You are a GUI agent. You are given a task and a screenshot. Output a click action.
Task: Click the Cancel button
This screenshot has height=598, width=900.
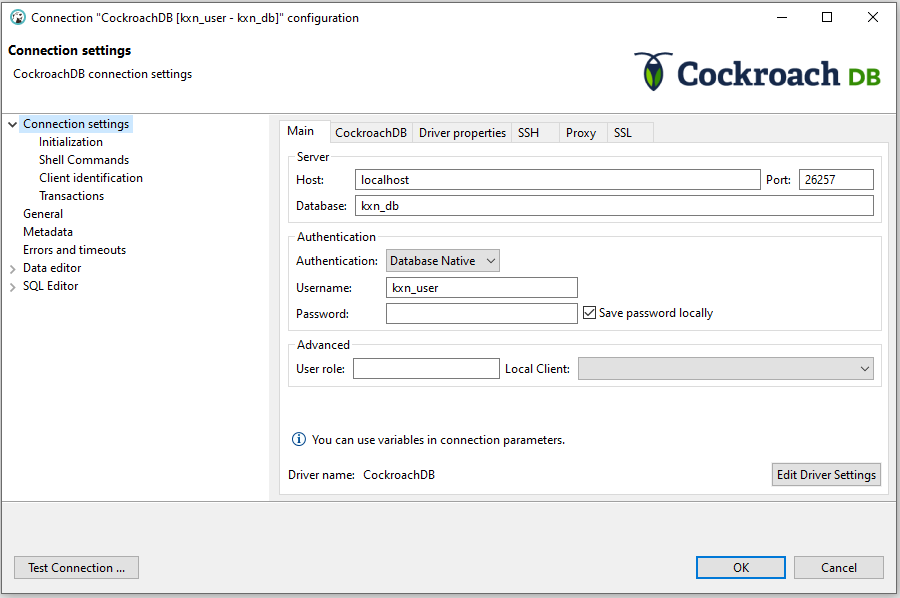[x=839, y=568]
